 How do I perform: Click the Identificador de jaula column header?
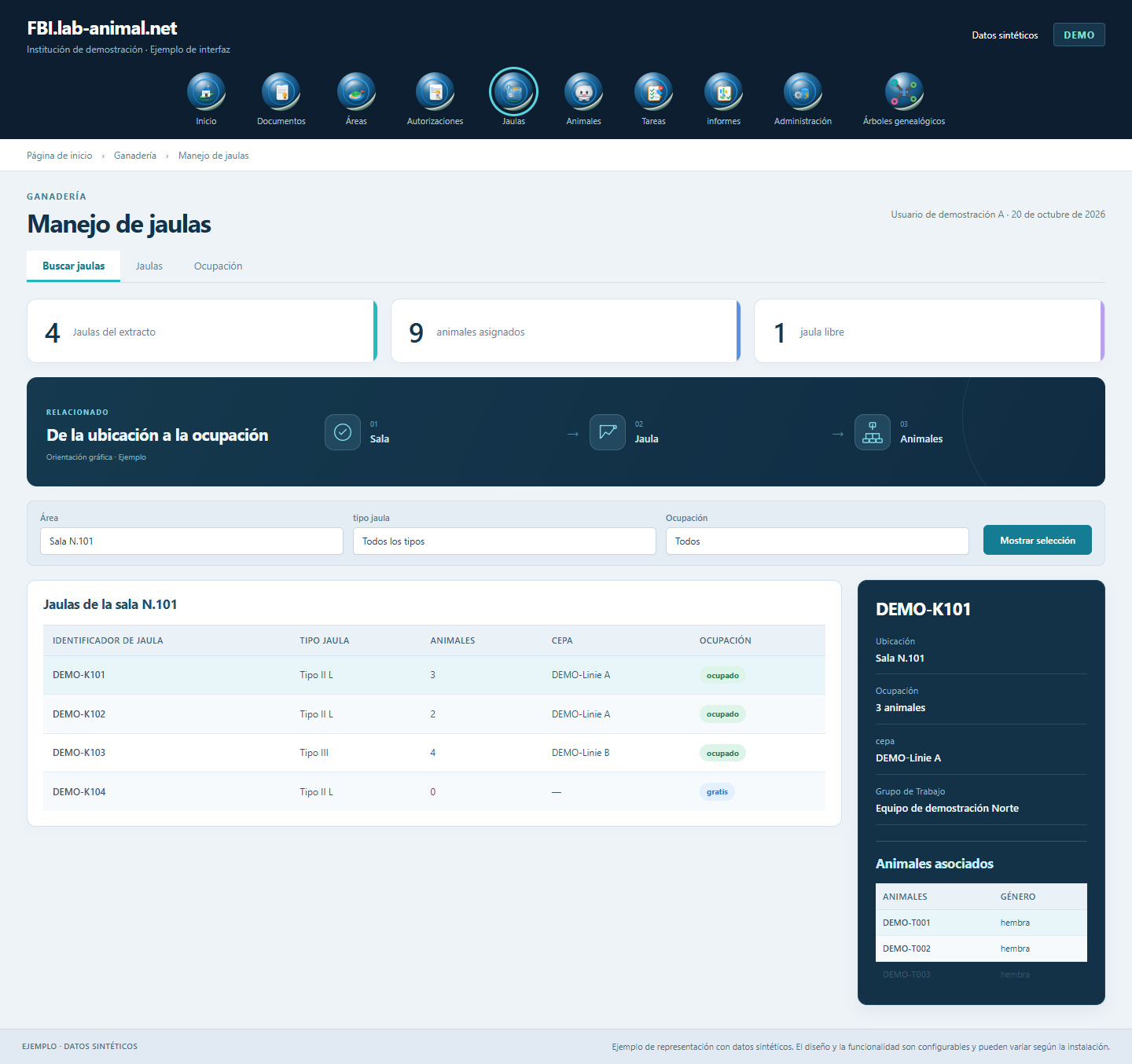click(108, 640)
